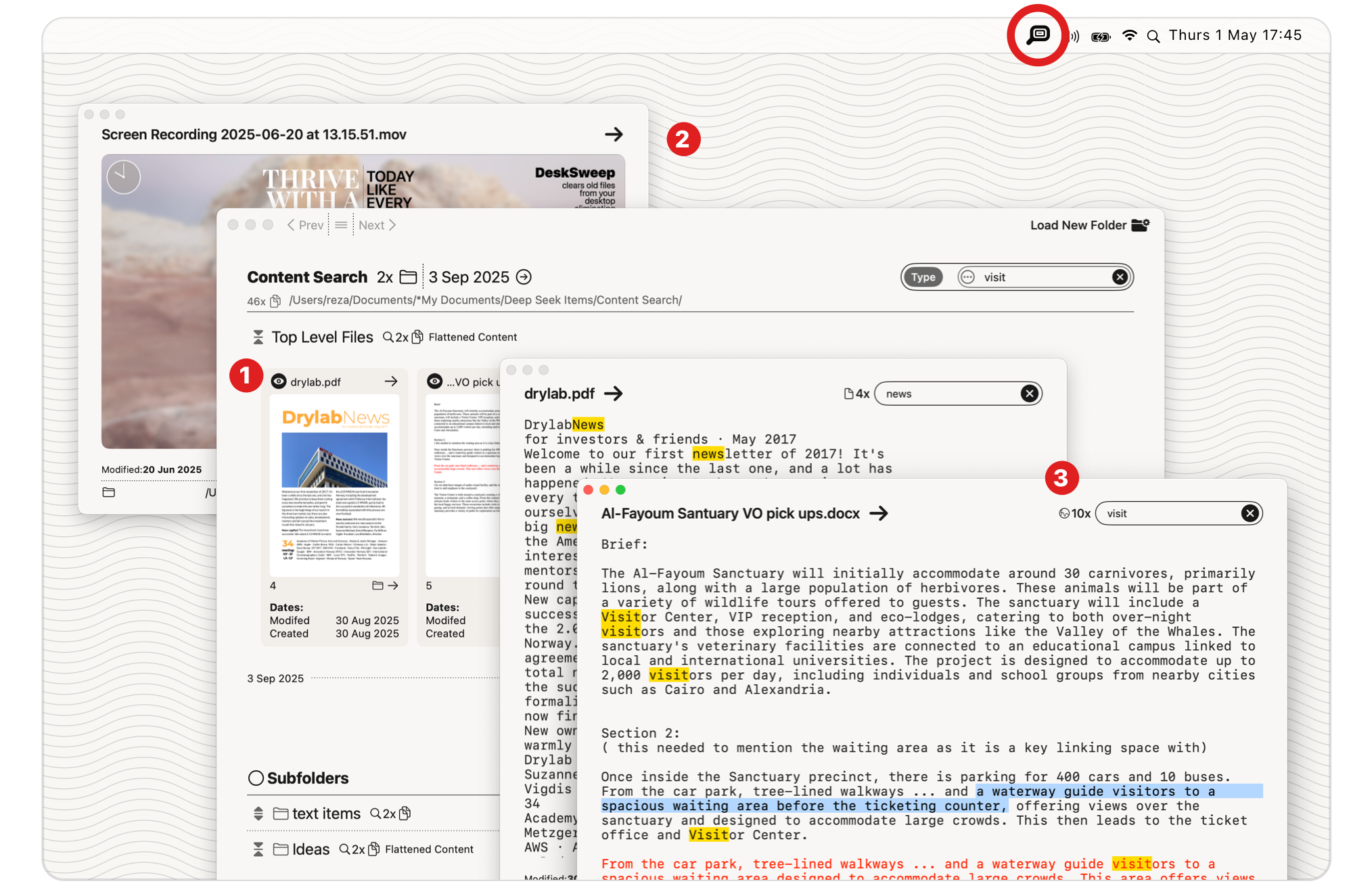Click the visit search field in Al-Fayoum window
Image resolution: width=1353 pixels, height=896 pixels.
tap(1178, 513)
